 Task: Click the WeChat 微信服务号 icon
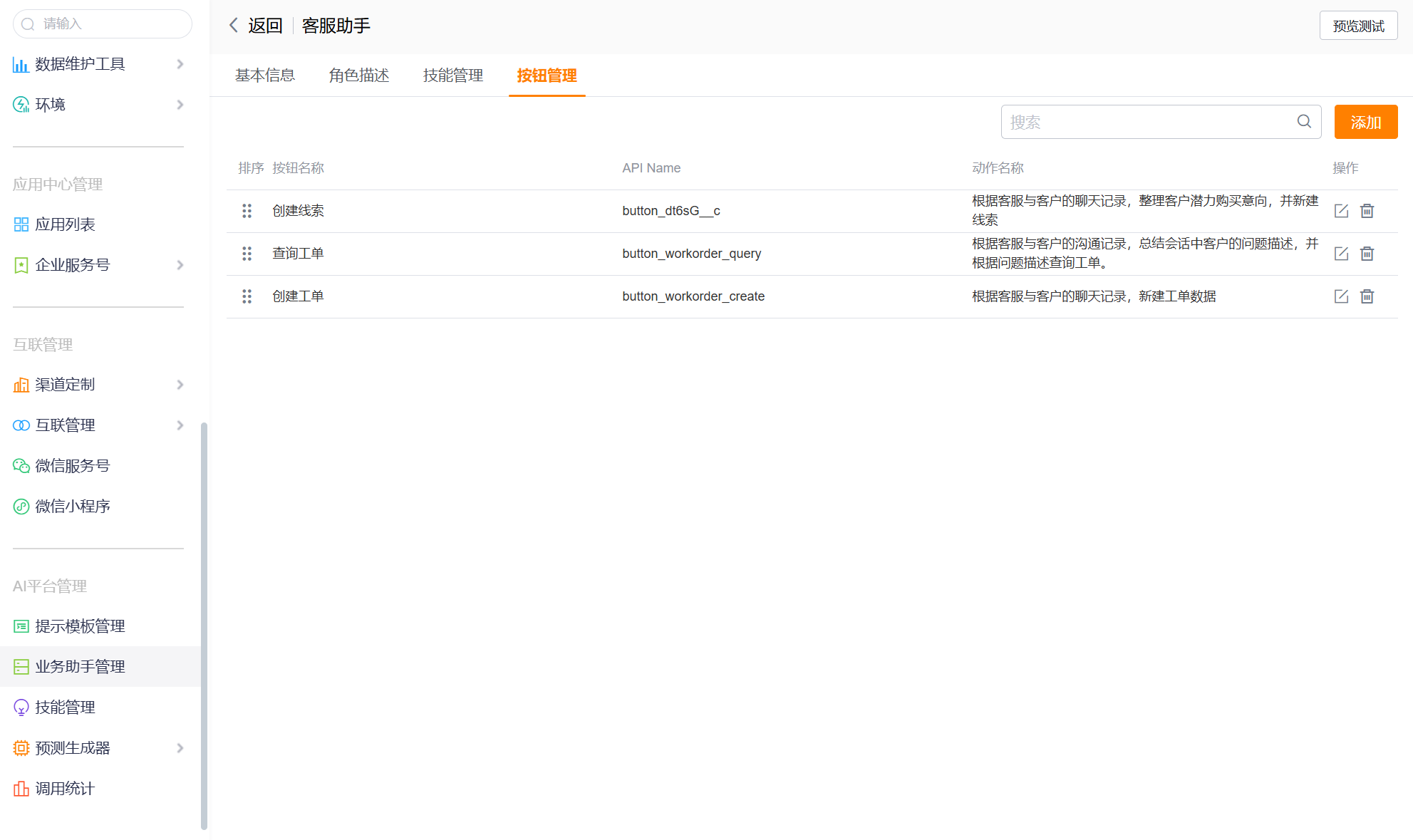(21, 466)
